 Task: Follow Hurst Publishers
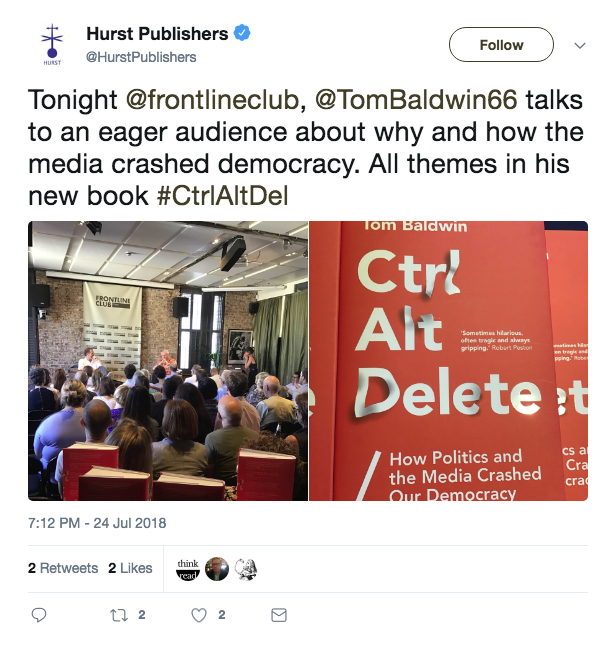click(501, 45)
